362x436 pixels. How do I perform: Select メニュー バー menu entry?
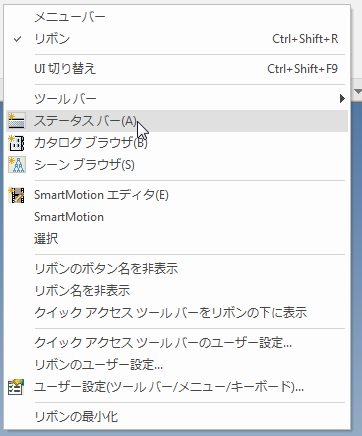click(x=177, y=17)
